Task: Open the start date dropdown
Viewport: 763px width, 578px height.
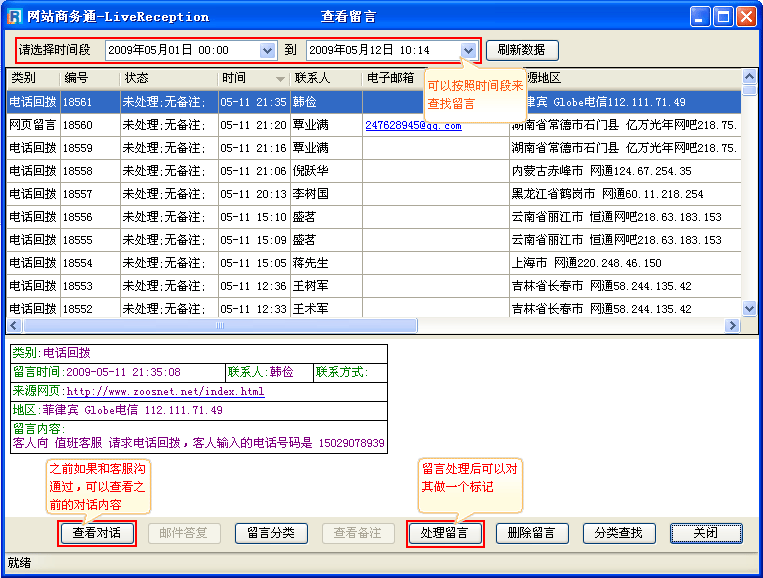Action: [x=267, y=50]
